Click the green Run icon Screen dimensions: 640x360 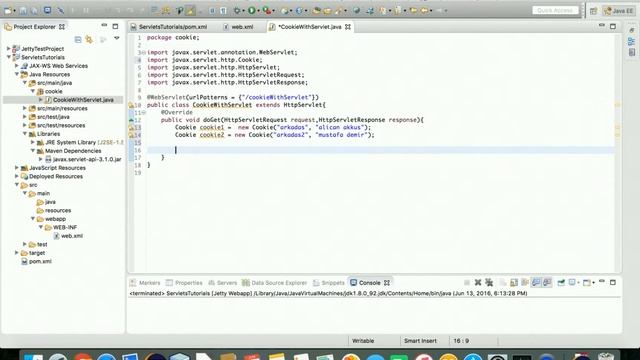point(251,11)
